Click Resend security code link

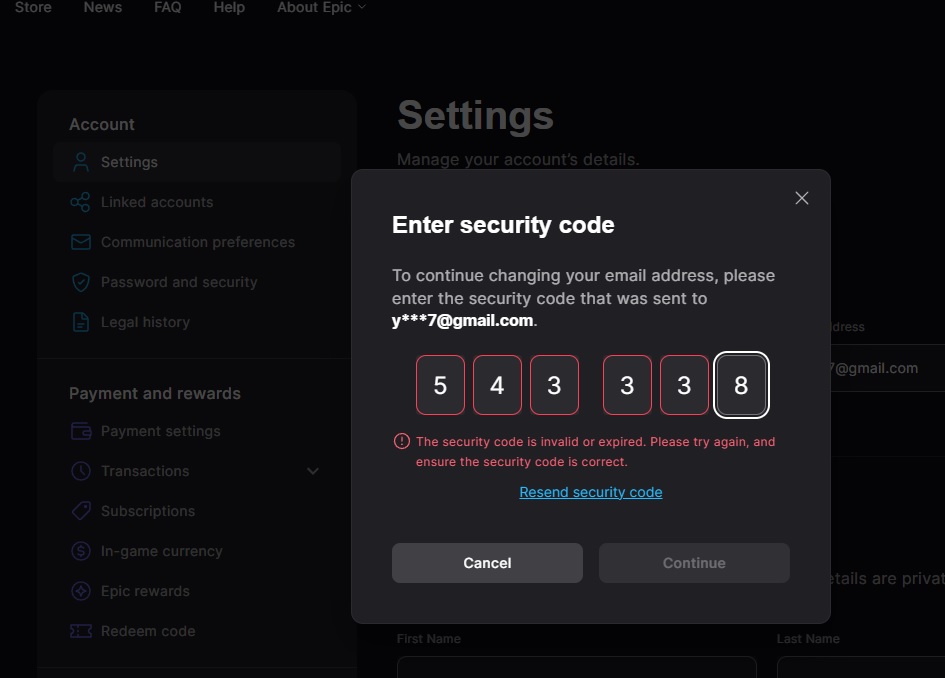(591, 492)
